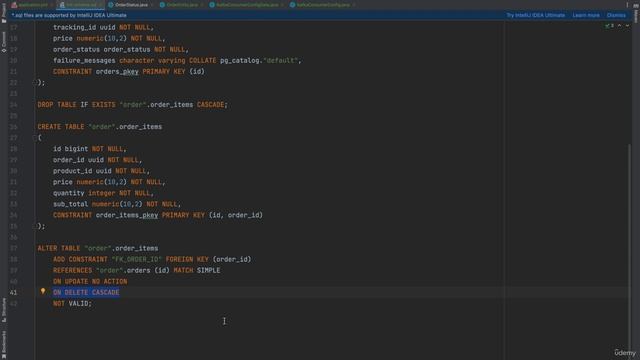Click id bigint NOT NULL line
Image resolution: width=640 pixels, height=360 pixels.
click(x=90, y=149)
